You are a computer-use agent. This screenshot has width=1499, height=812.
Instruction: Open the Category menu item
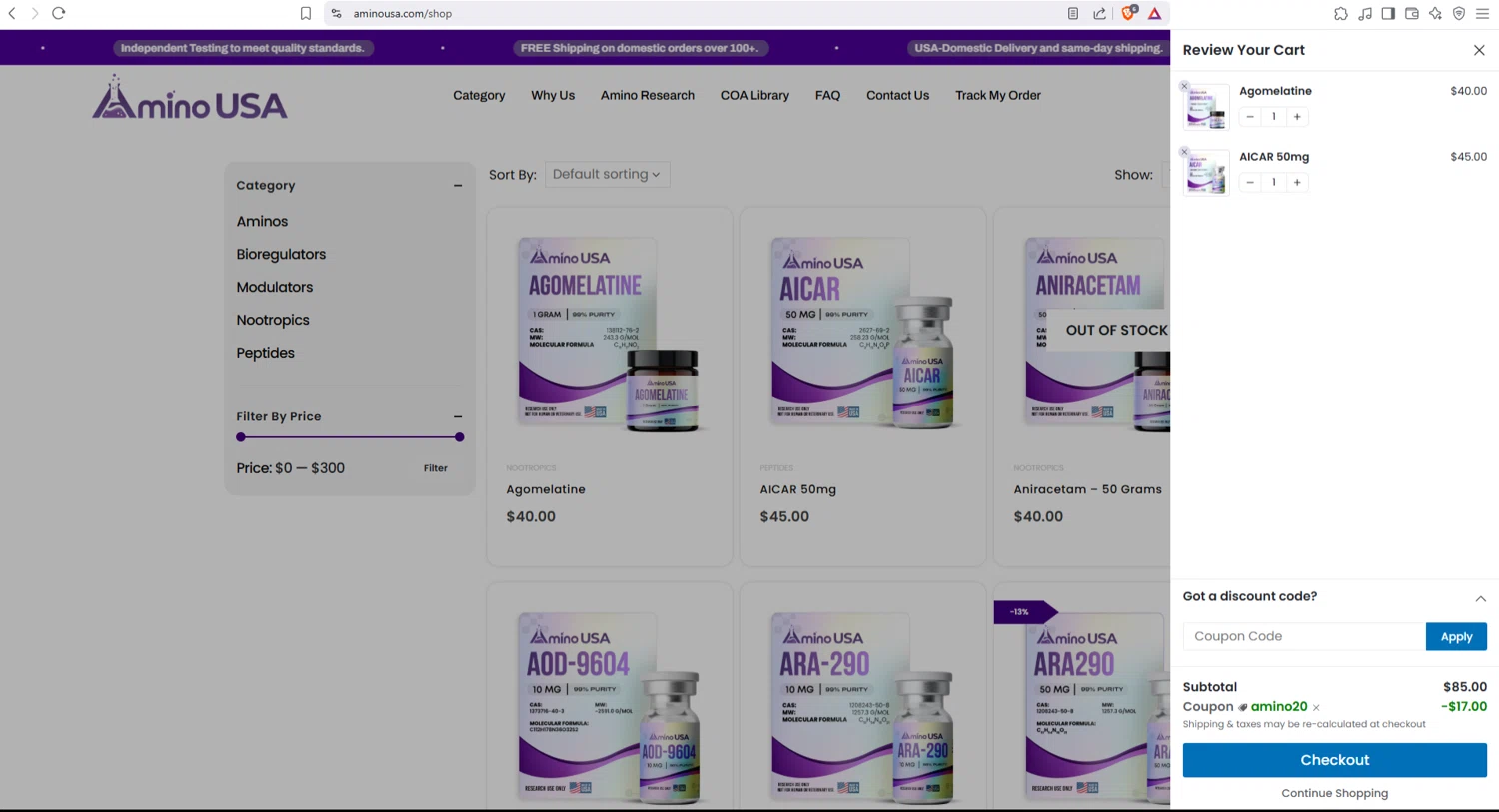[x=479, y=95]
